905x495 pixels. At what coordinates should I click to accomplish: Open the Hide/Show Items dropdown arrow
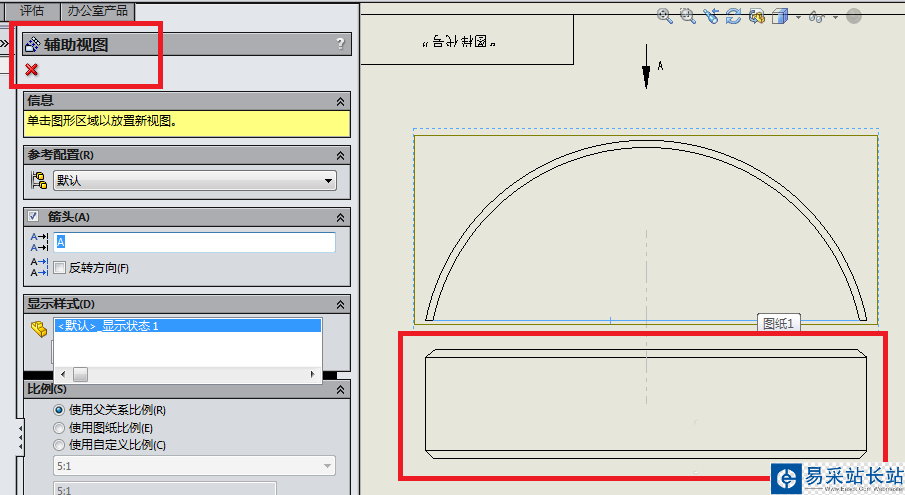[835, 17]
